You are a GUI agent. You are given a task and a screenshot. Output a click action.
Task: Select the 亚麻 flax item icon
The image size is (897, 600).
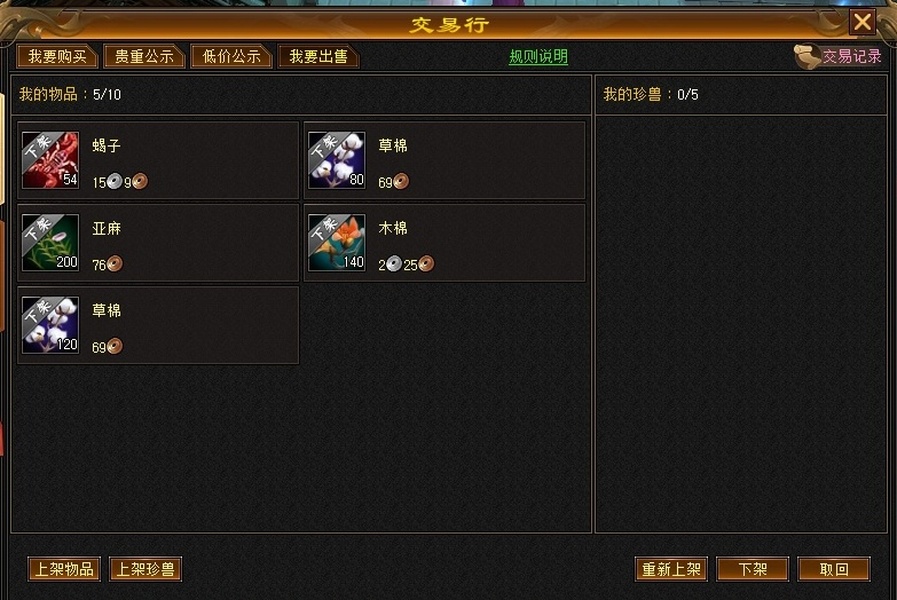point(50,243)
